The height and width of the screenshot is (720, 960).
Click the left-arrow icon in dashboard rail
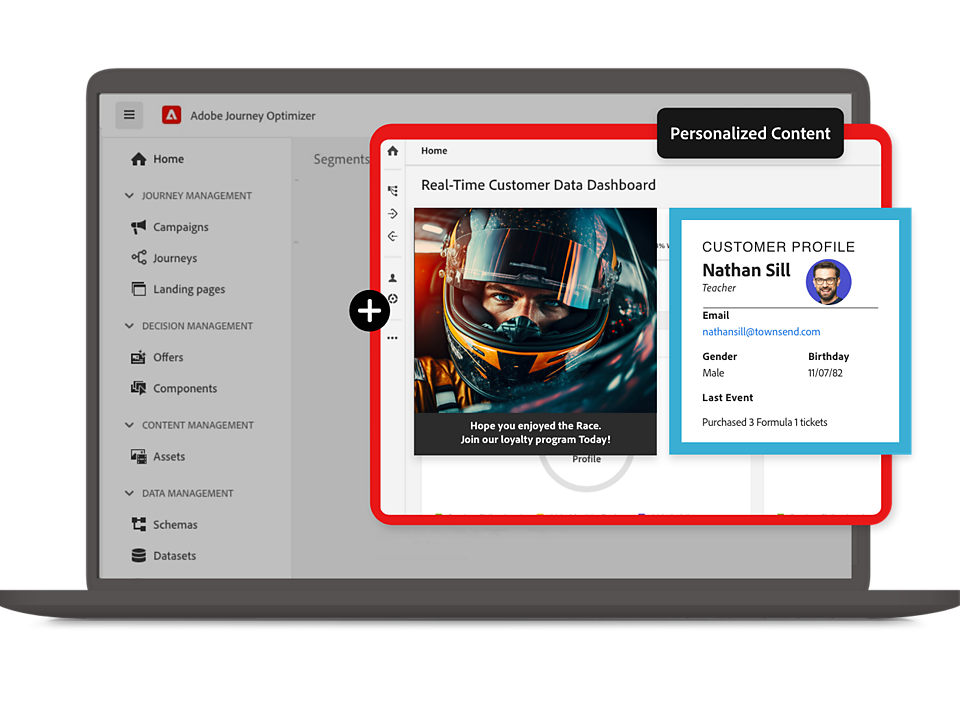393,236
